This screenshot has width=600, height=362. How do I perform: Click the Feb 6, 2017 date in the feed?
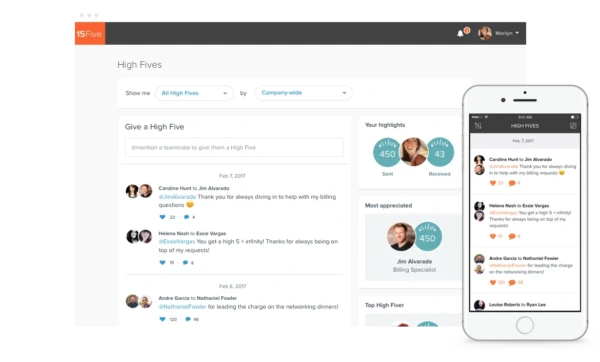coord(232,286)
